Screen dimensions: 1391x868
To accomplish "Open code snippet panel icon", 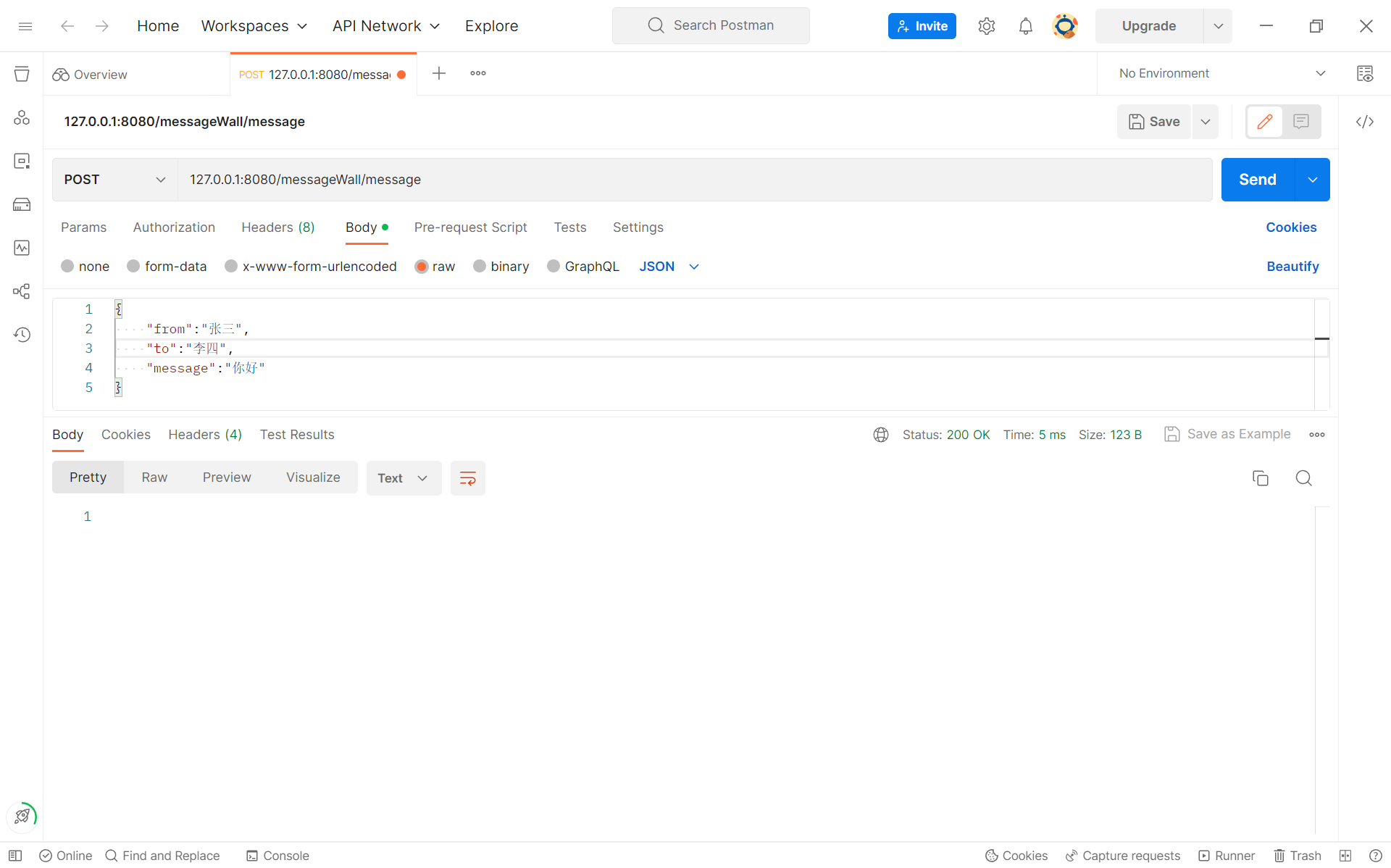I will pos(1365,122).
